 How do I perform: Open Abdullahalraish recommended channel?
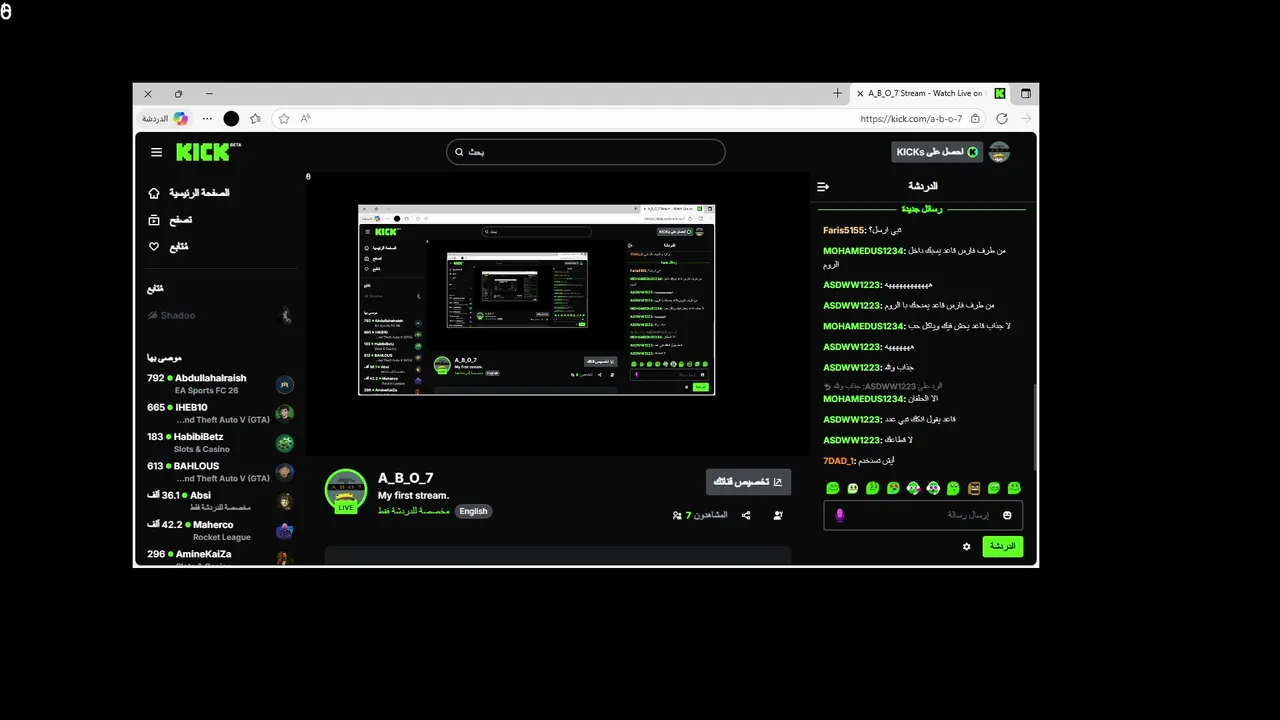point(220,383)
